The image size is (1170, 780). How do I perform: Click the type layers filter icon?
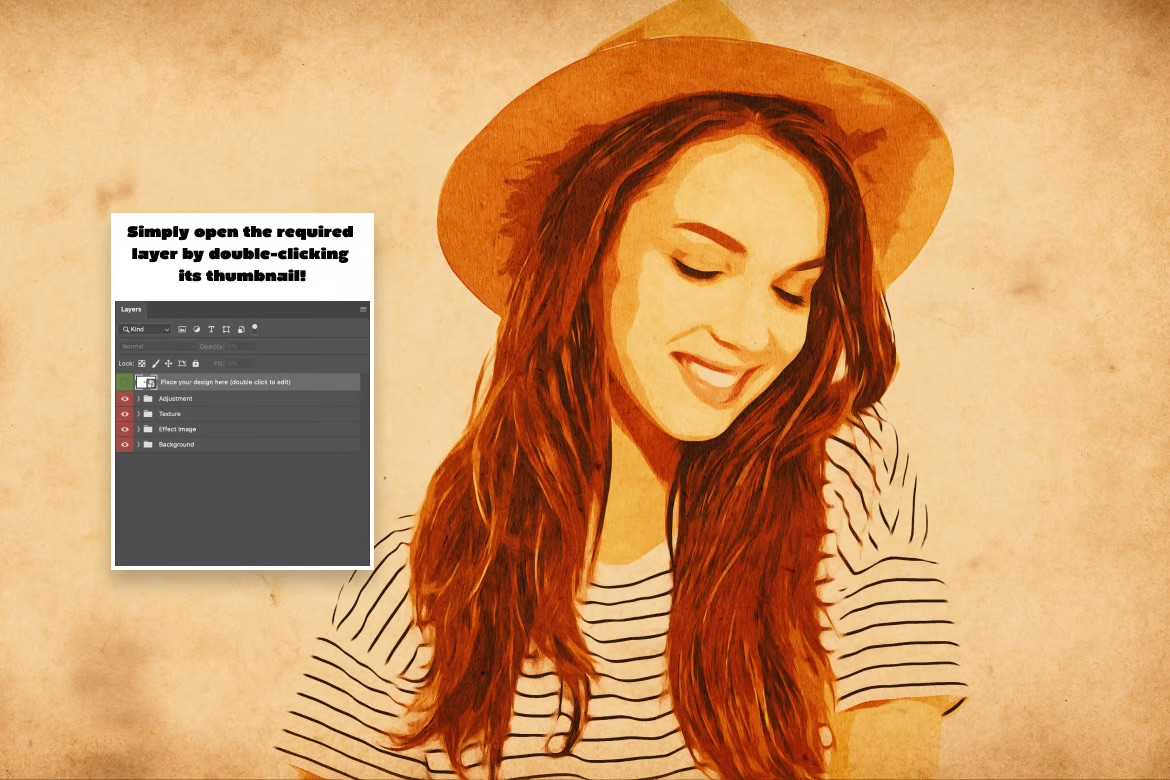[x=212, y=329]
